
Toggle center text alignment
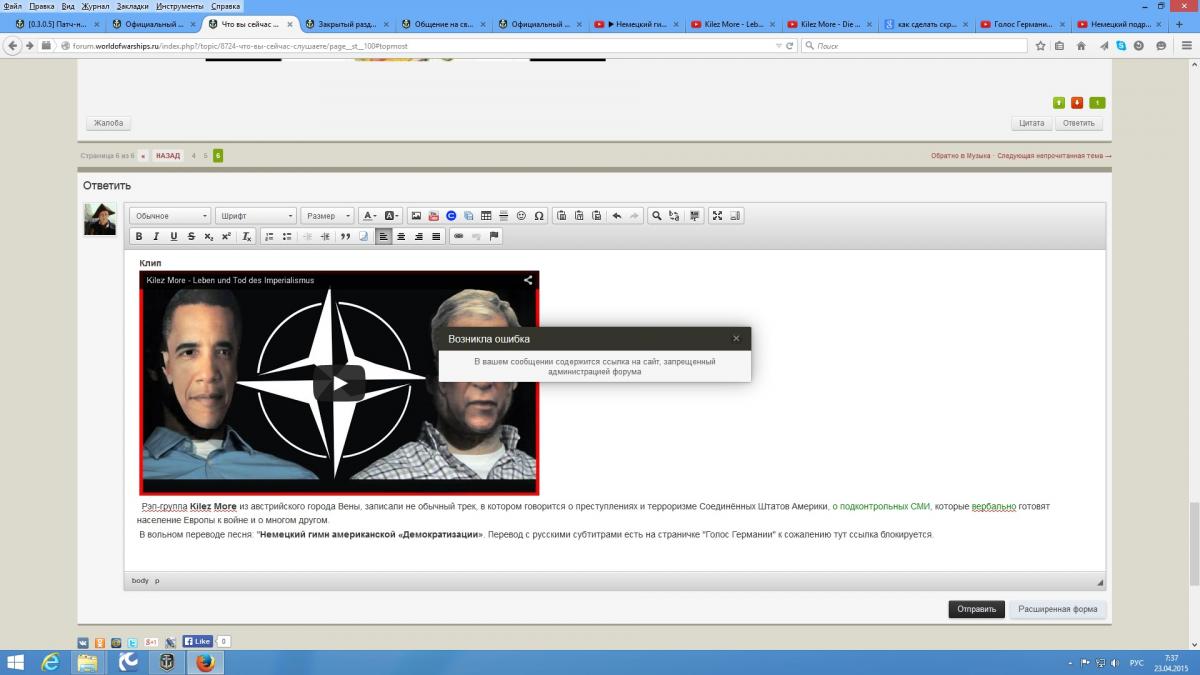pyautogui.click(x=401, y=236)
